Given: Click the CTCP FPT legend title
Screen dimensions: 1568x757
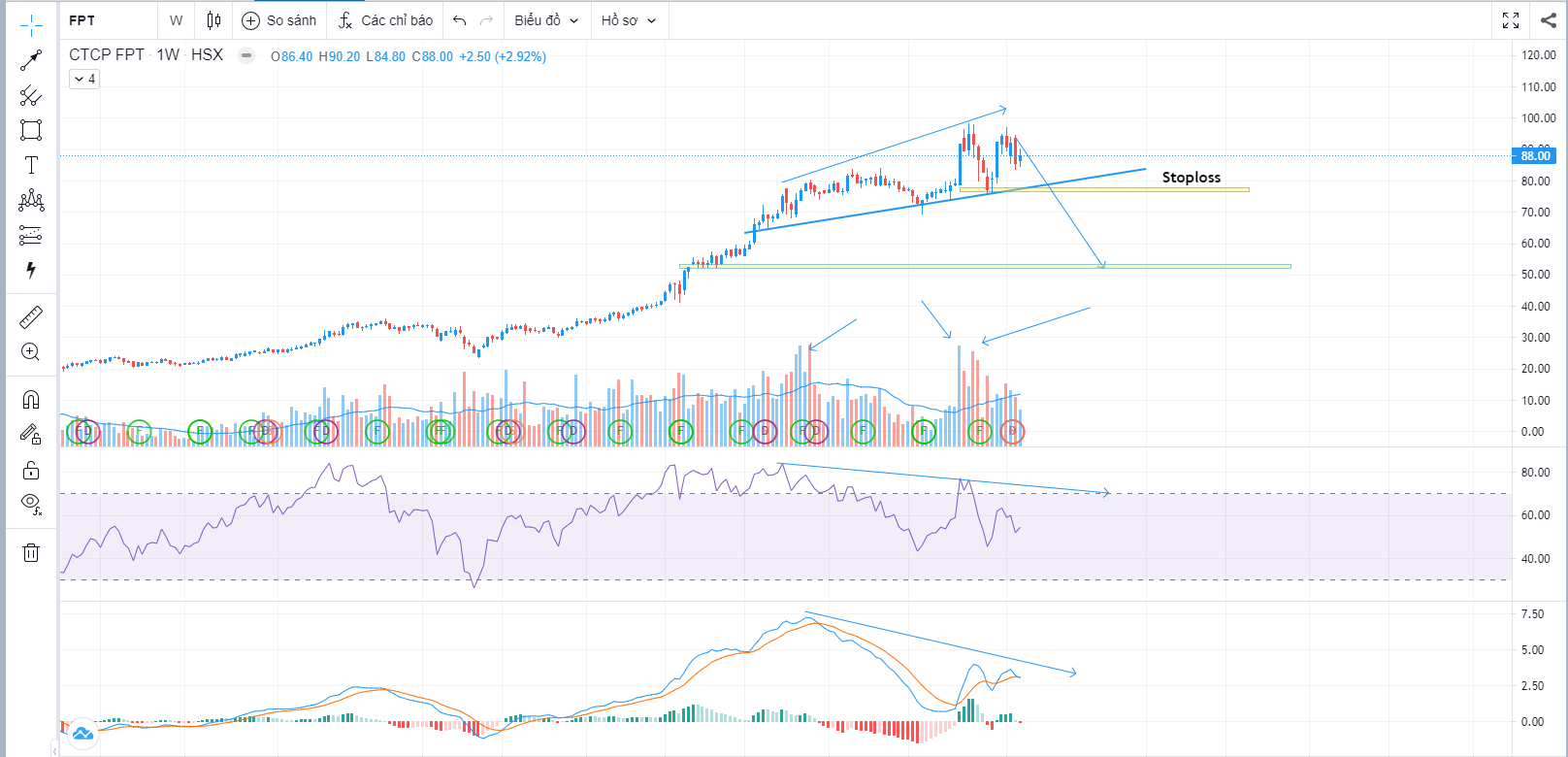Looking at the screenshot, I should [x=107, y=55].
